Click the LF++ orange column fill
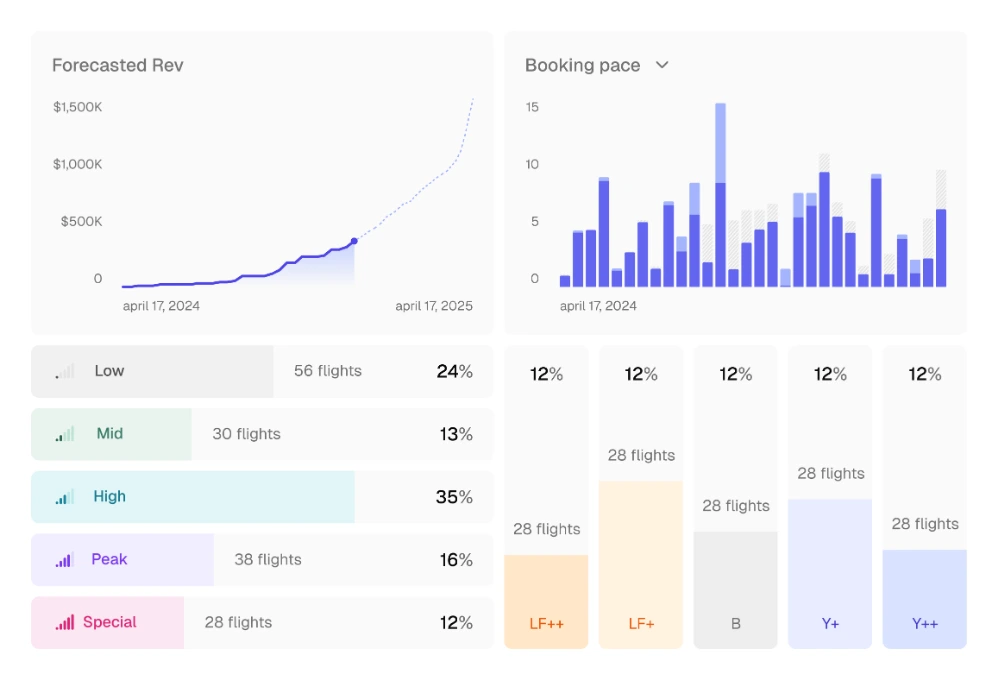Image resolution: width=998 pixels, height=680 pixels. pos(546,602)
